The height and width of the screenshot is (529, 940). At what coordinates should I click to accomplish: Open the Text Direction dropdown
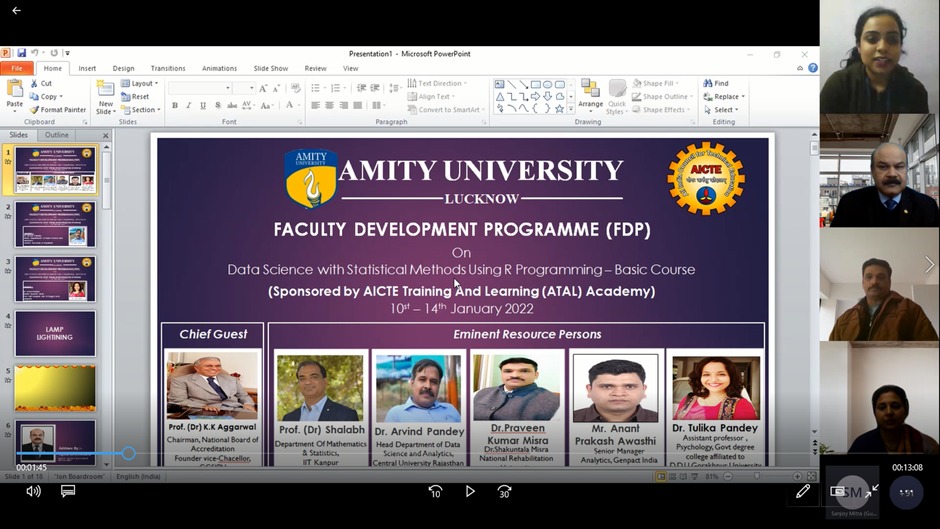437,83
